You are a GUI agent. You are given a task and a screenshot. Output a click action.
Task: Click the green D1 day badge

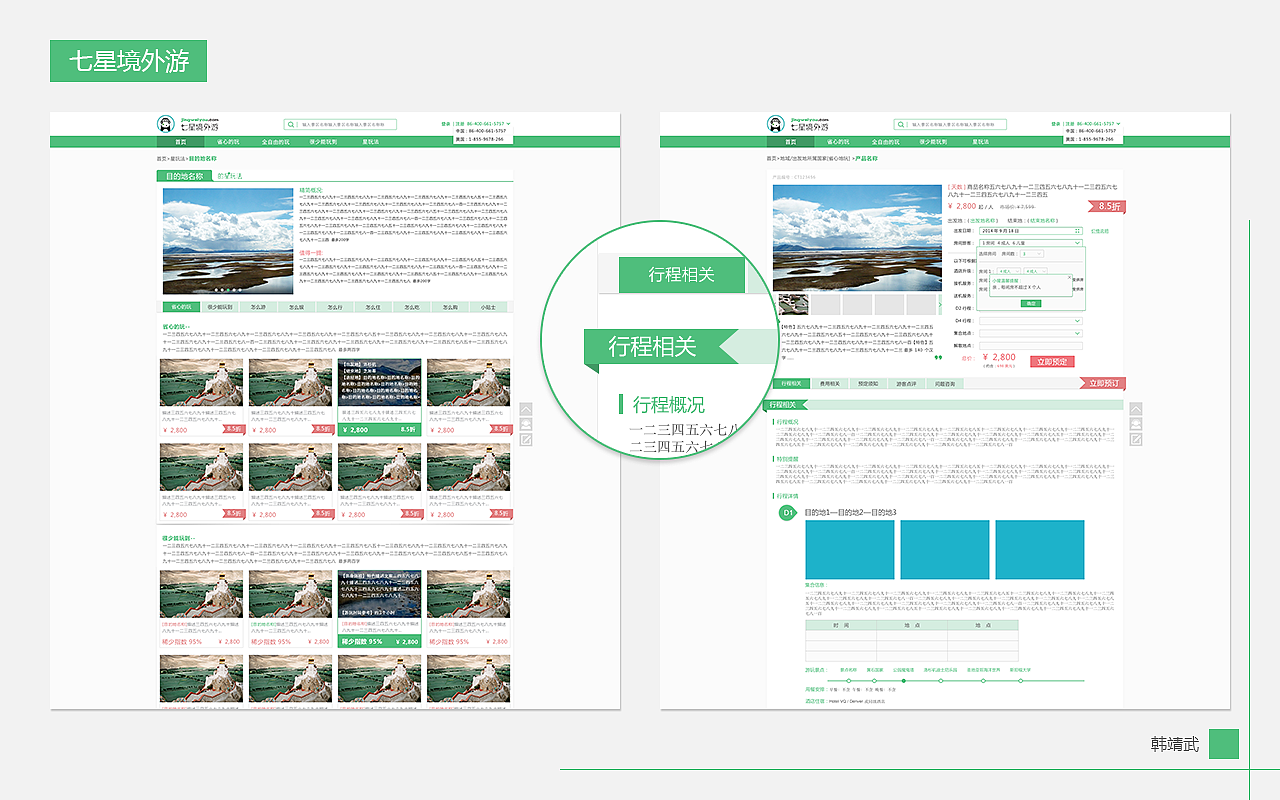(787, 513)
